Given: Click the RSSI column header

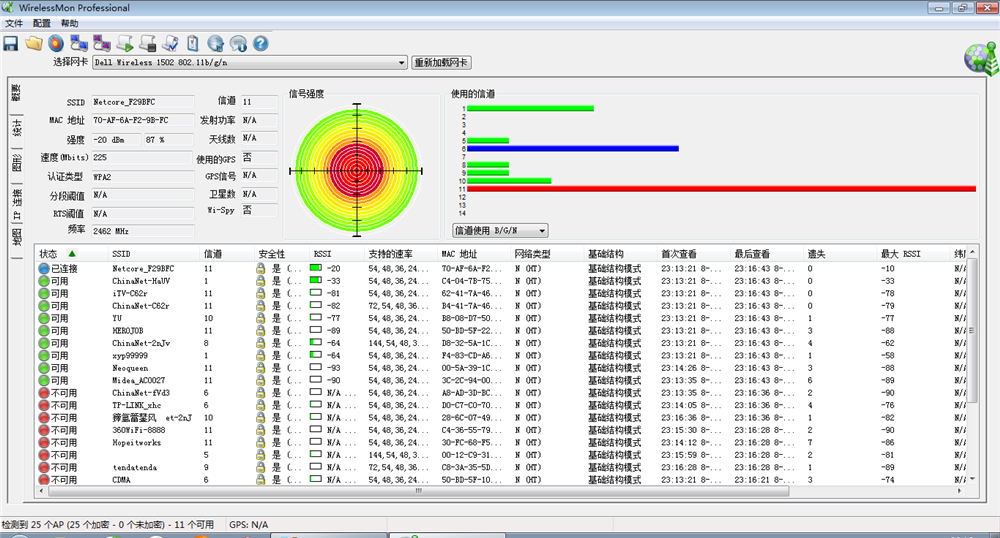Looking at the screenshot, I should [x=323, y=254].
